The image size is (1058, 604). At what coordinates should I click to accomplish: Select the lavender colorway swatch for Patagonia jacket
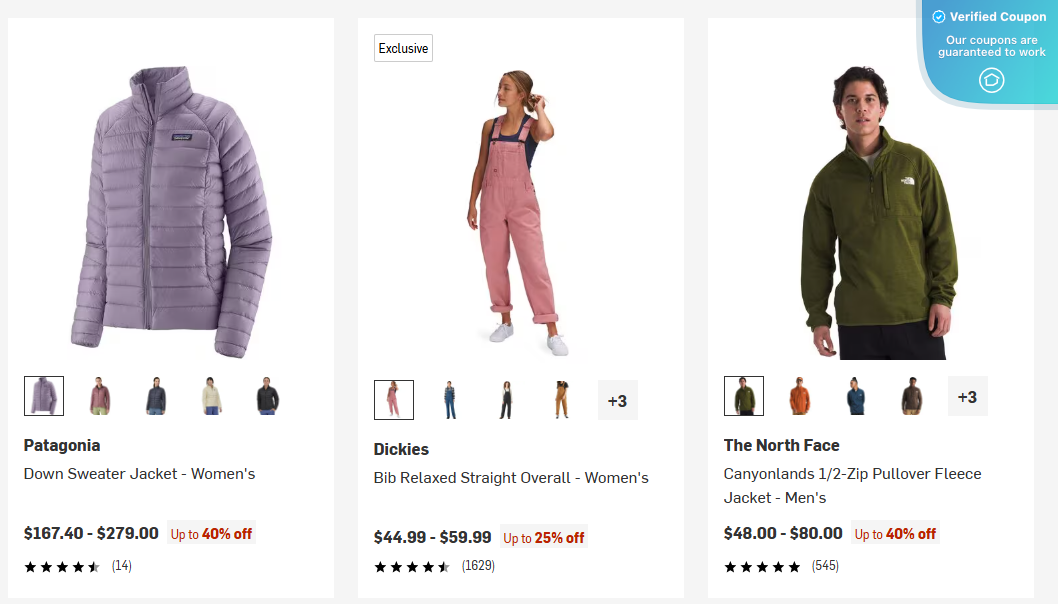(x=42, y=395)
